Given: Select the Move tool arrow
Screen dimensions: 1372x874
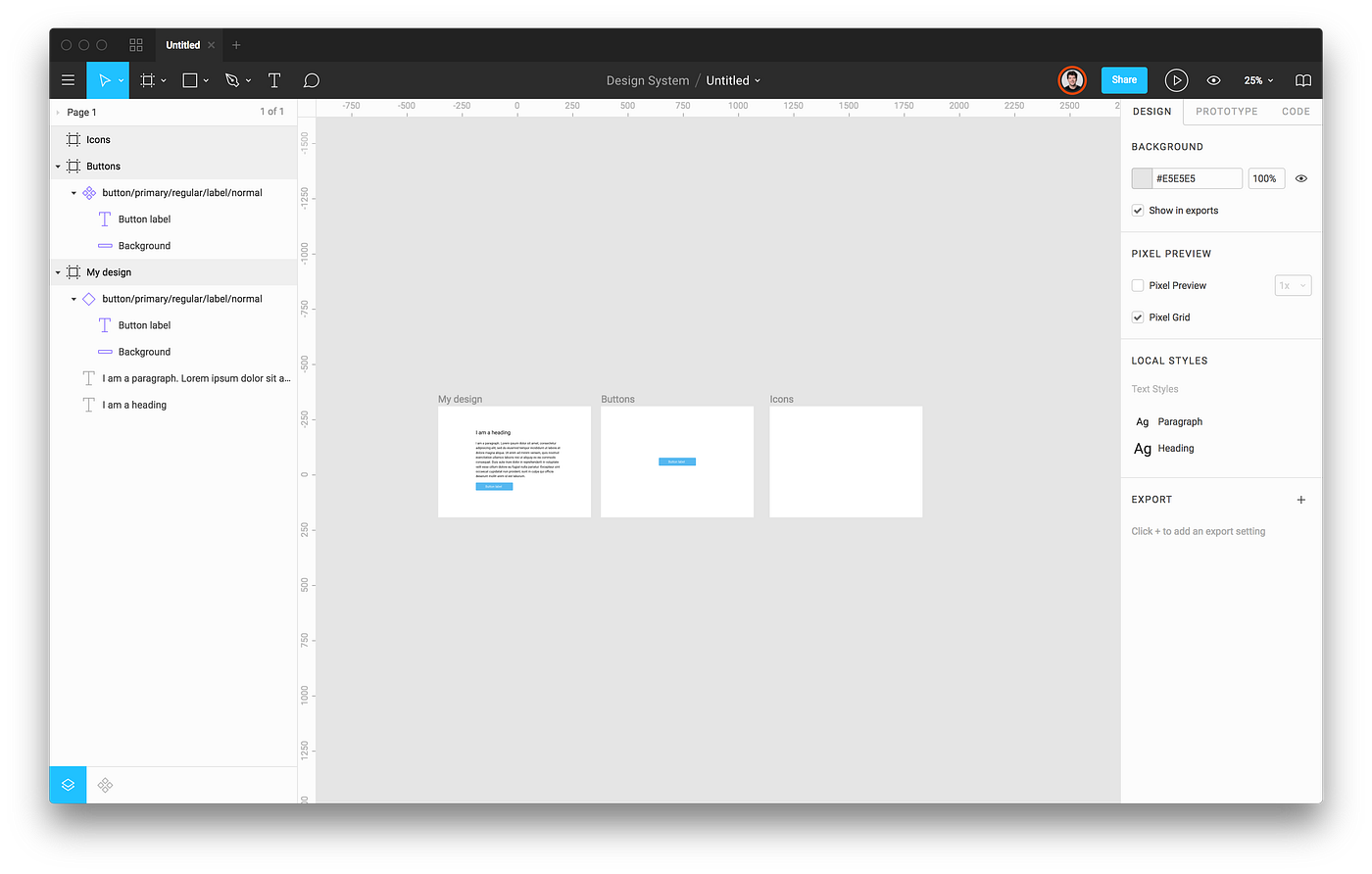Looking at the screenshot, I should pyautogui.click(x=104, y=80).
